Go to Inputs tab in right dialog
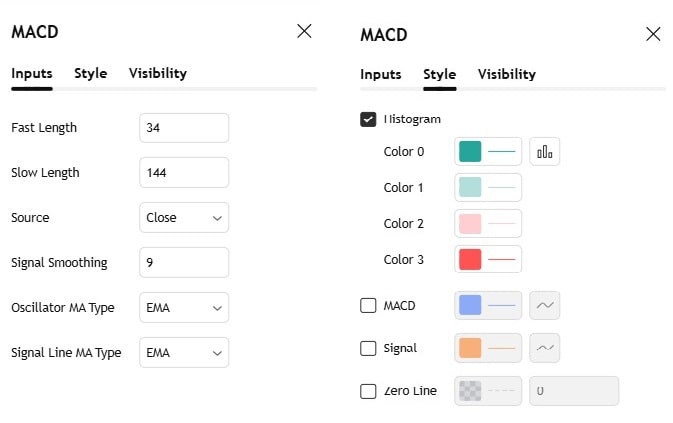 tap(380, 74)
